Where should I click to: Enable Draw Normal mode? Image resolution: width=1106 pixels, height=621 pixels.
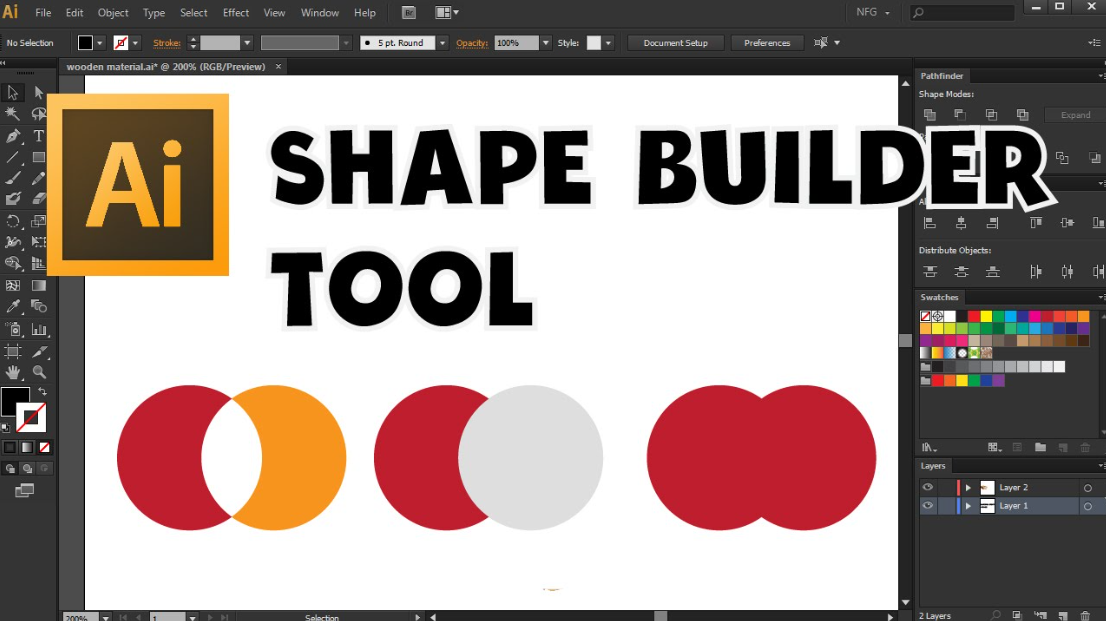coord(10,469)
